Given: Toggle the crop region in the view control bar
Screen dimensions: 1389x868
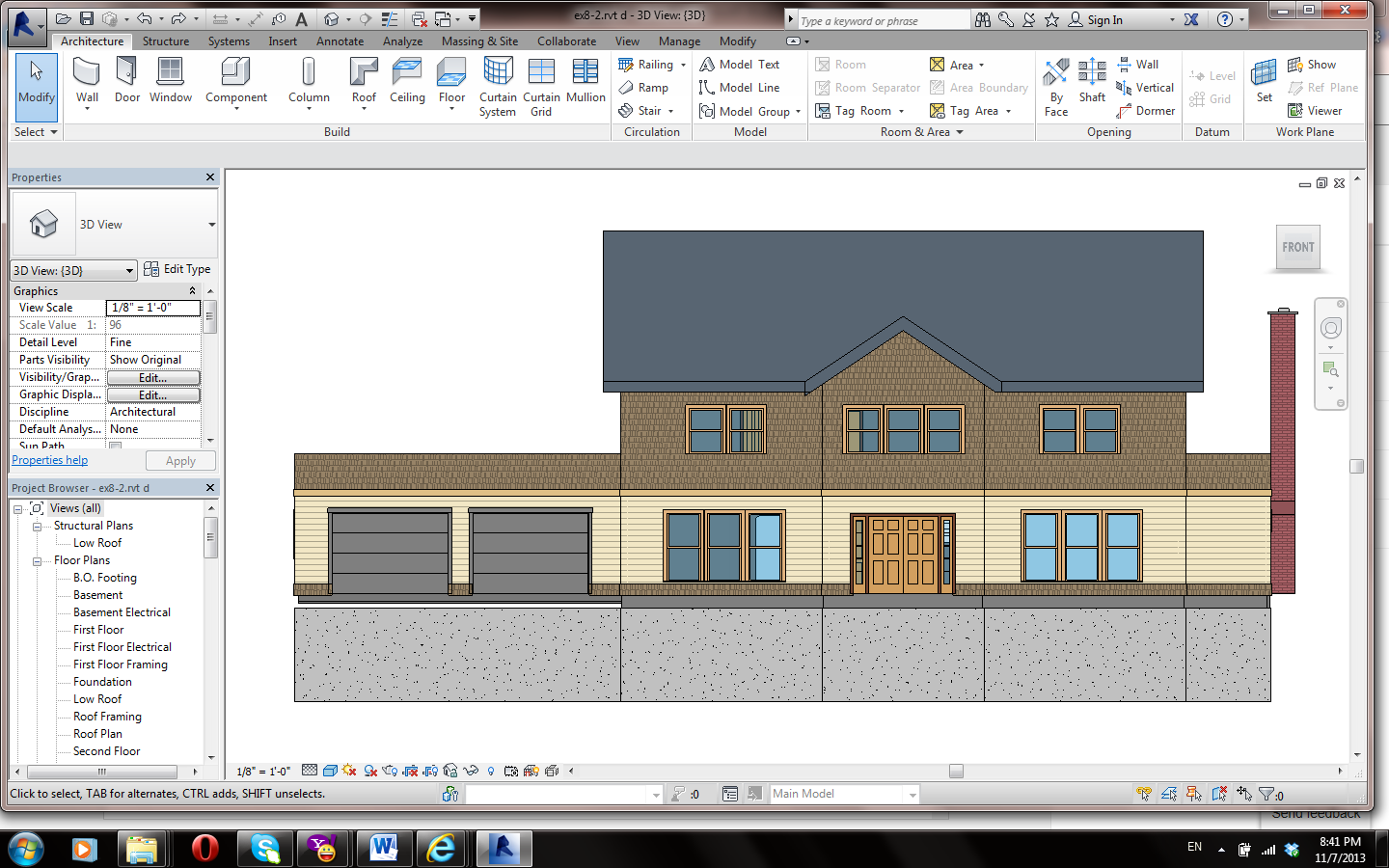Looking at the screenshot, I should 411,770.
